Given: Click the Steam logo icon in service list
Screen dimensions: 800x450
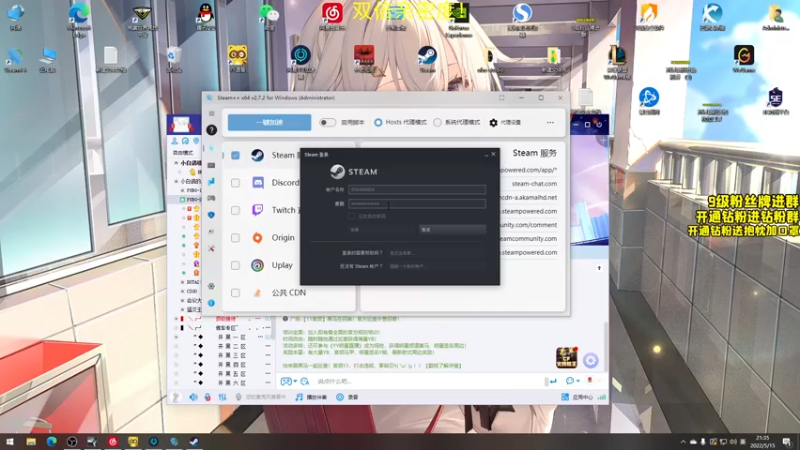Looking at the screenshot, I should tap(258, 155).
